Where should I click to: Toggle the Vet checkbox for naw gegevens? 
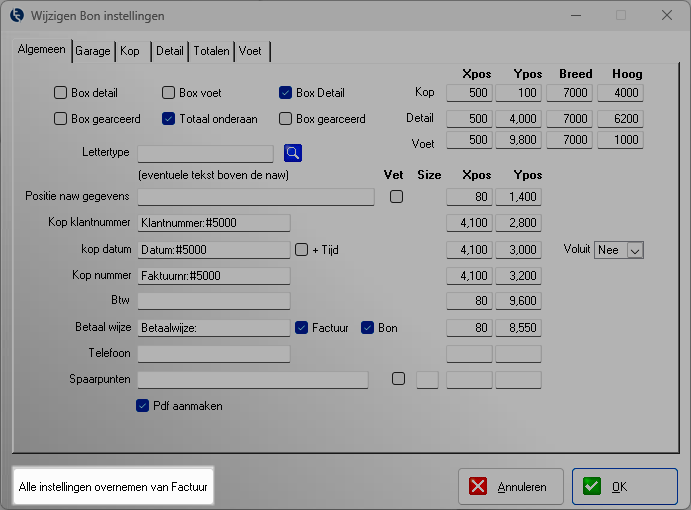tap(397, 197)
